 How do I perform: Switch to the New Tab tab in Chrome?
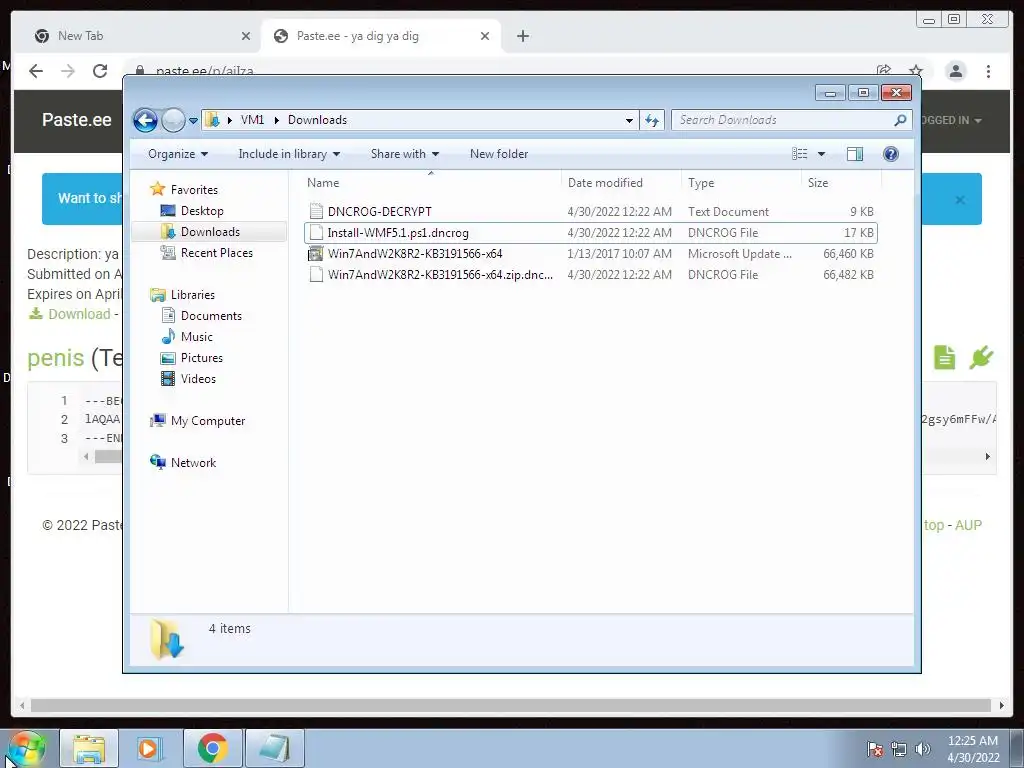[140, 36]
